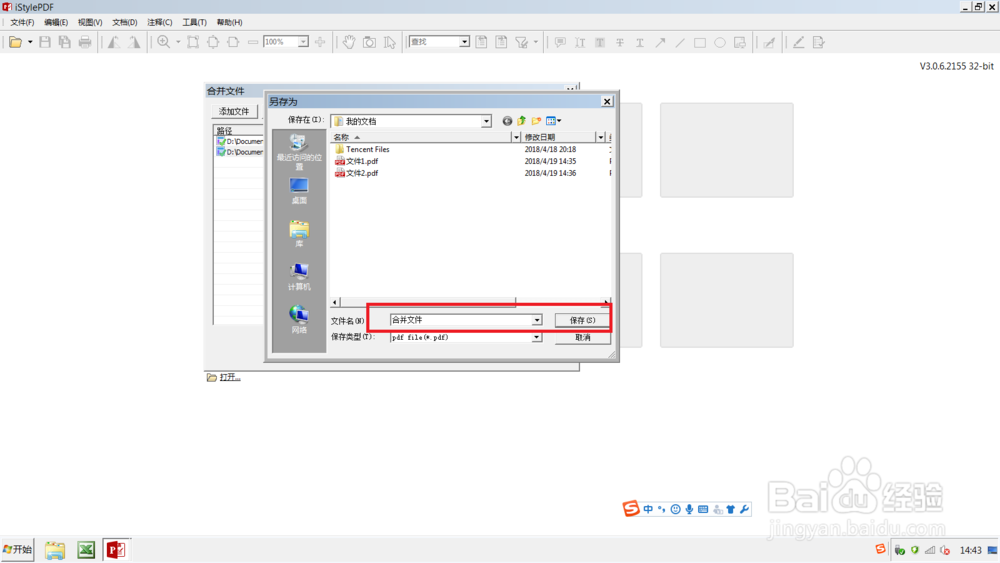Click the 文件名 input field
Viewport: 1000px width, 563px height.
pos(461,320)
